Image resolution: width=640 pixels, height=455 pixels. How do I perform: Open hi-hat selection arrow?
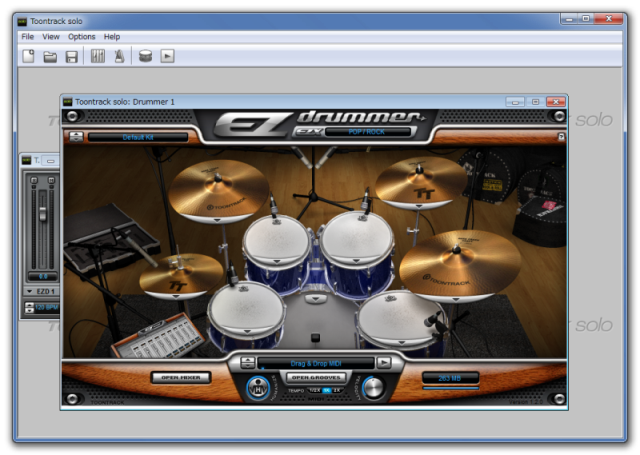(176, 297)
